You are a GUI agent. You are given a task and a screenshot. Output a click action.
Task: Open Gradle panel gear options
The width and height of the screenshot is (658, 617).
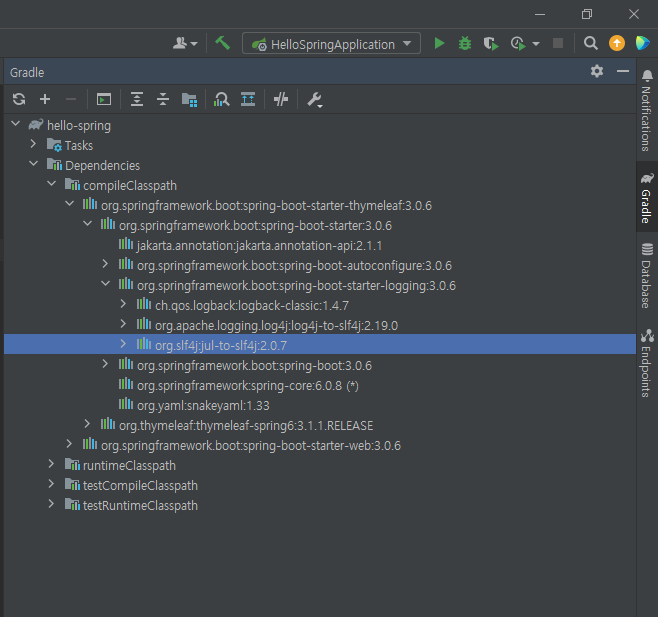pyautogui.click(x=597, y=71)
